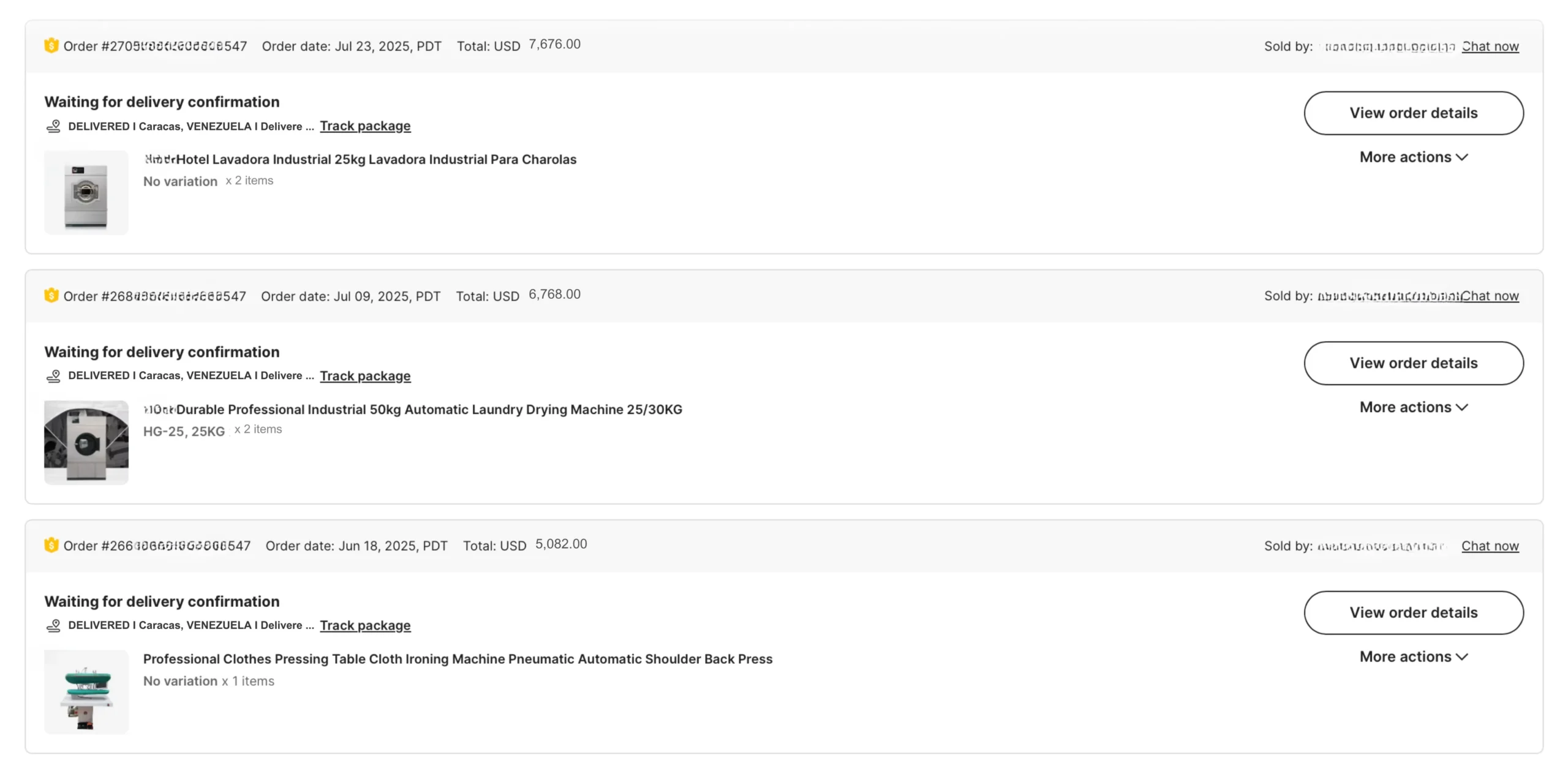
Task: Expand More actions for the USD 5,082.00 order
Action: (x=1413, y=656)
